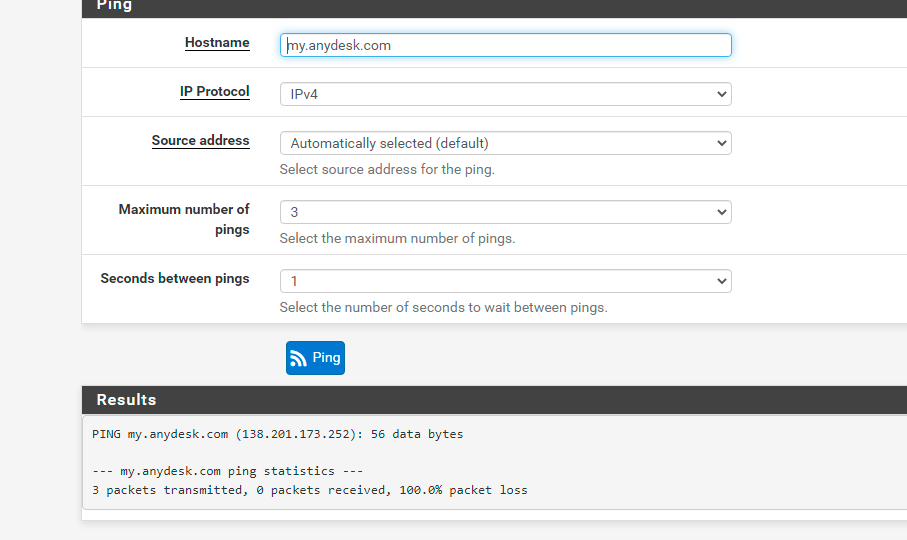
Task: Click the Hostname input field
Action: pos(506,45)
